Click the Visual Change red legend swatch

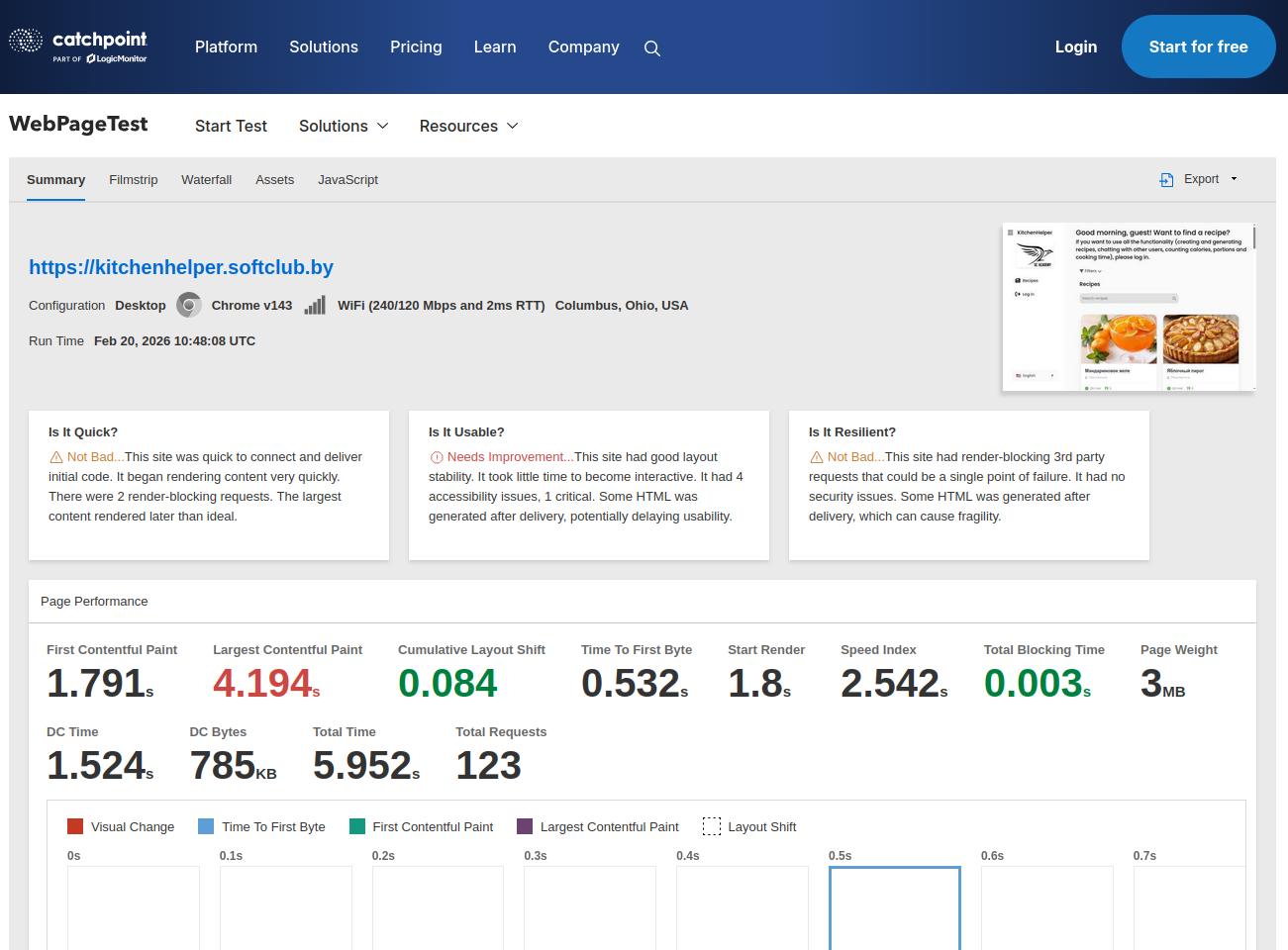point(75,826)
